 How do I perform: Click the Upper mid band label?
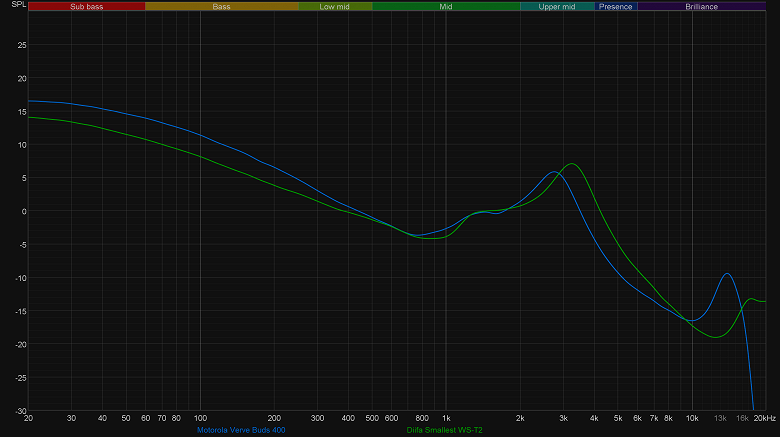coord(557,6)
